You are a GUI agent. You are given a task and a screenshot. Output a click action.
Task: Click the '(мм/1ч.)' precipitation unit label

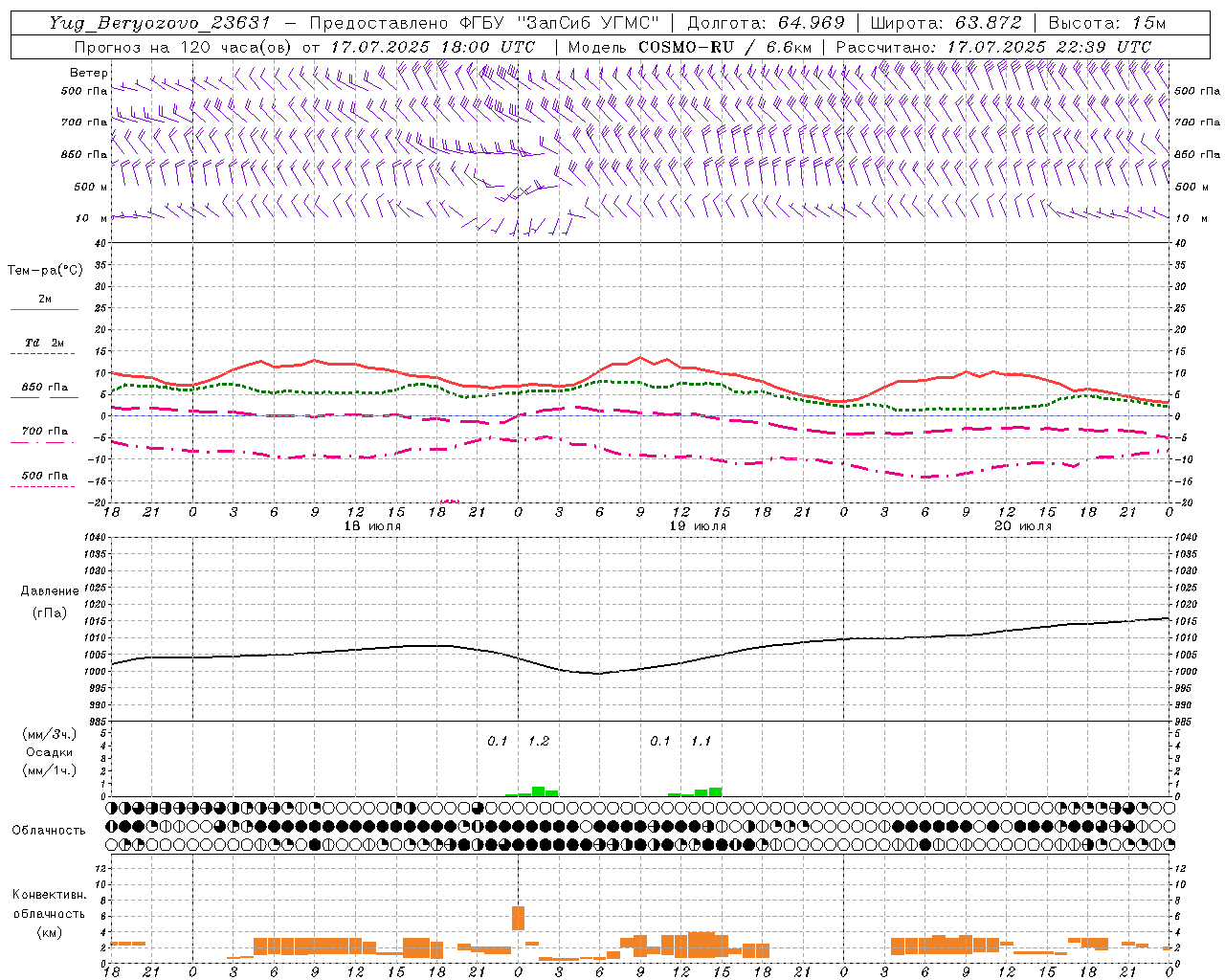pos(51,770)
